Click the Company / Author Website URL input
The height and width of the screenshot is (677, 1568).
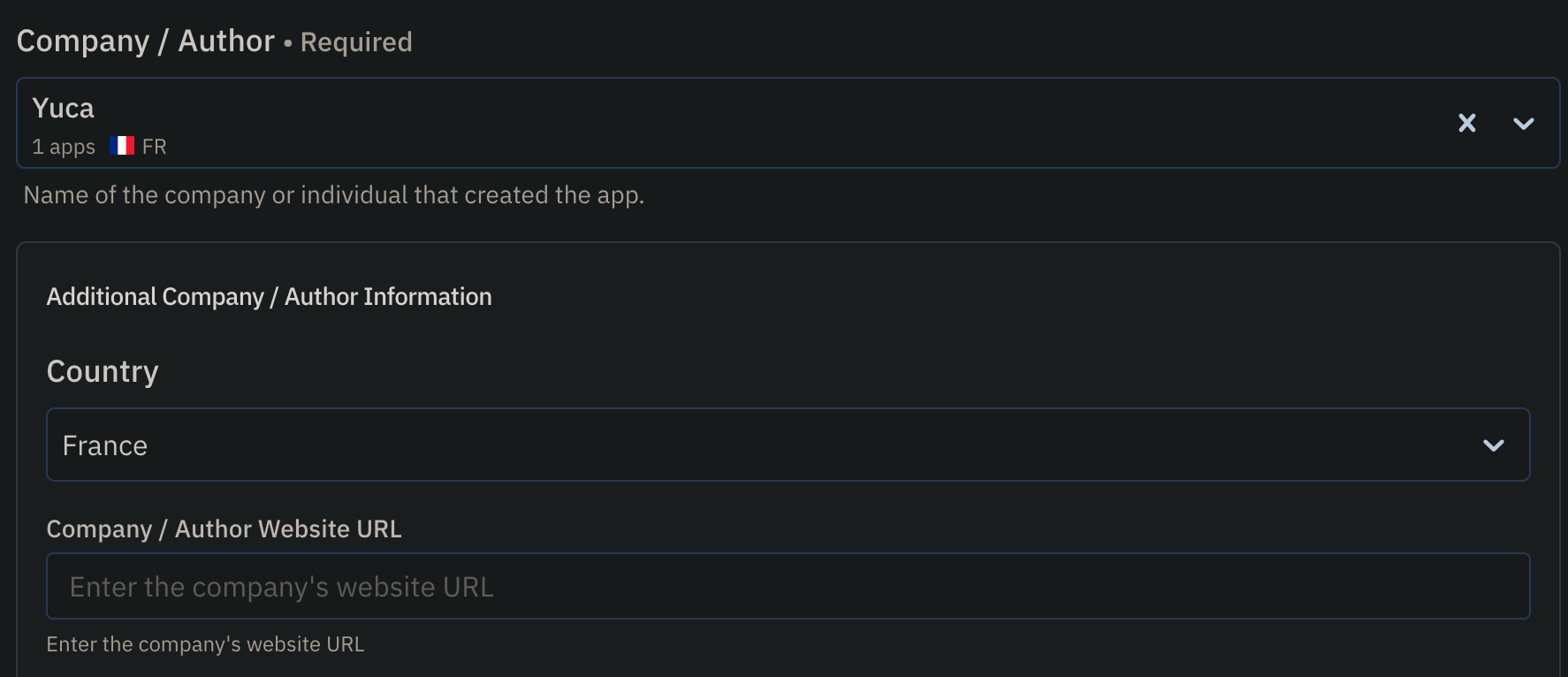pyautogui.click(x=787, y=586)
